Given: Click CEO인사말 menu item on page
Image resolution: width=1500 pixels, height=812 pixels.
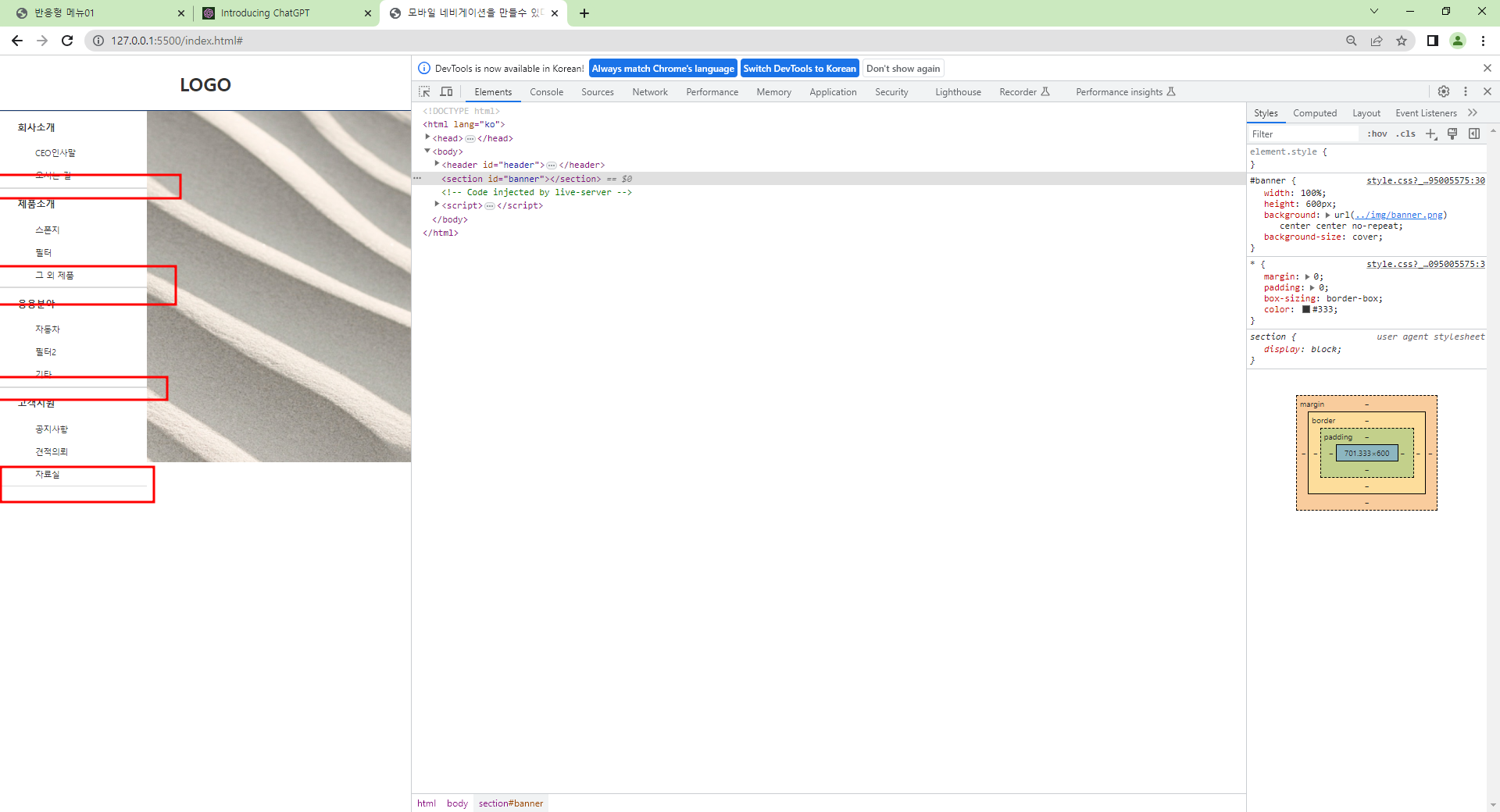Looking at the screenshot, I should [55, 153].
